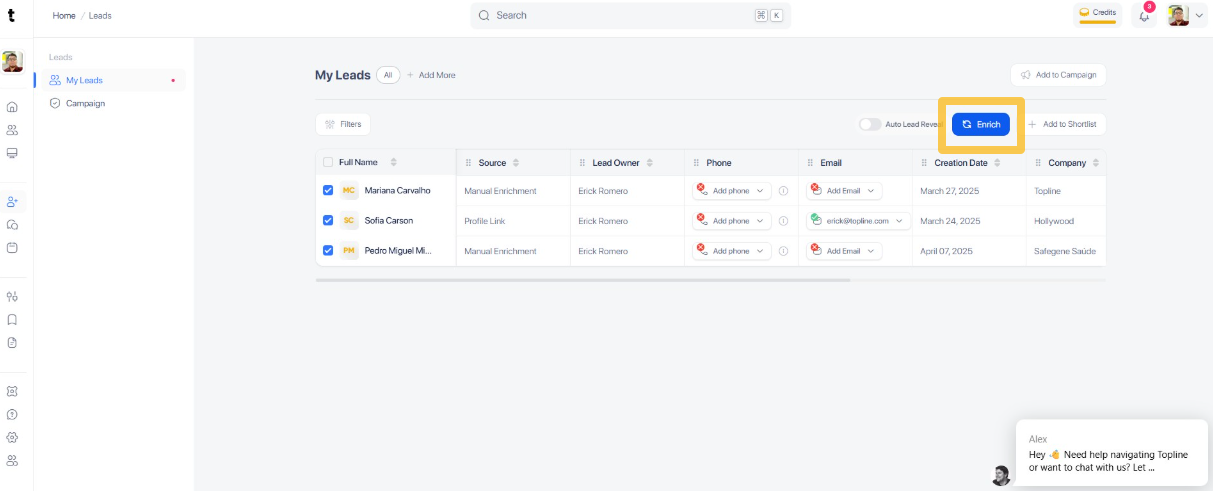1213x491 pixels.
Task: Click the chat agent avatar at bottom right
Action: (1001, 475)
